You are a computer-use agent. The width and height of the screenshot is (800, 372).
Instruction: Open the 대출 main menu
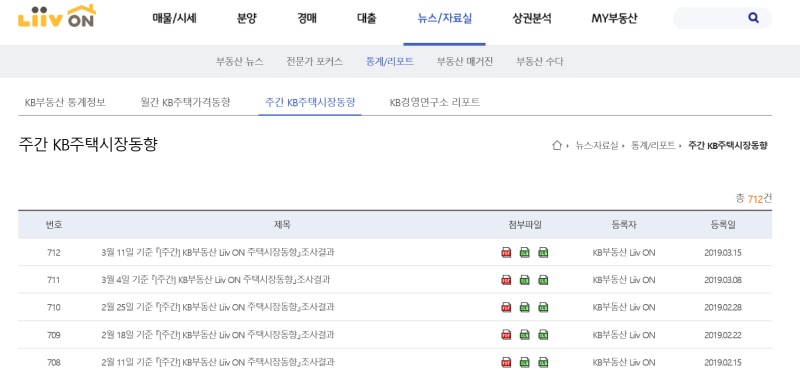367,19
